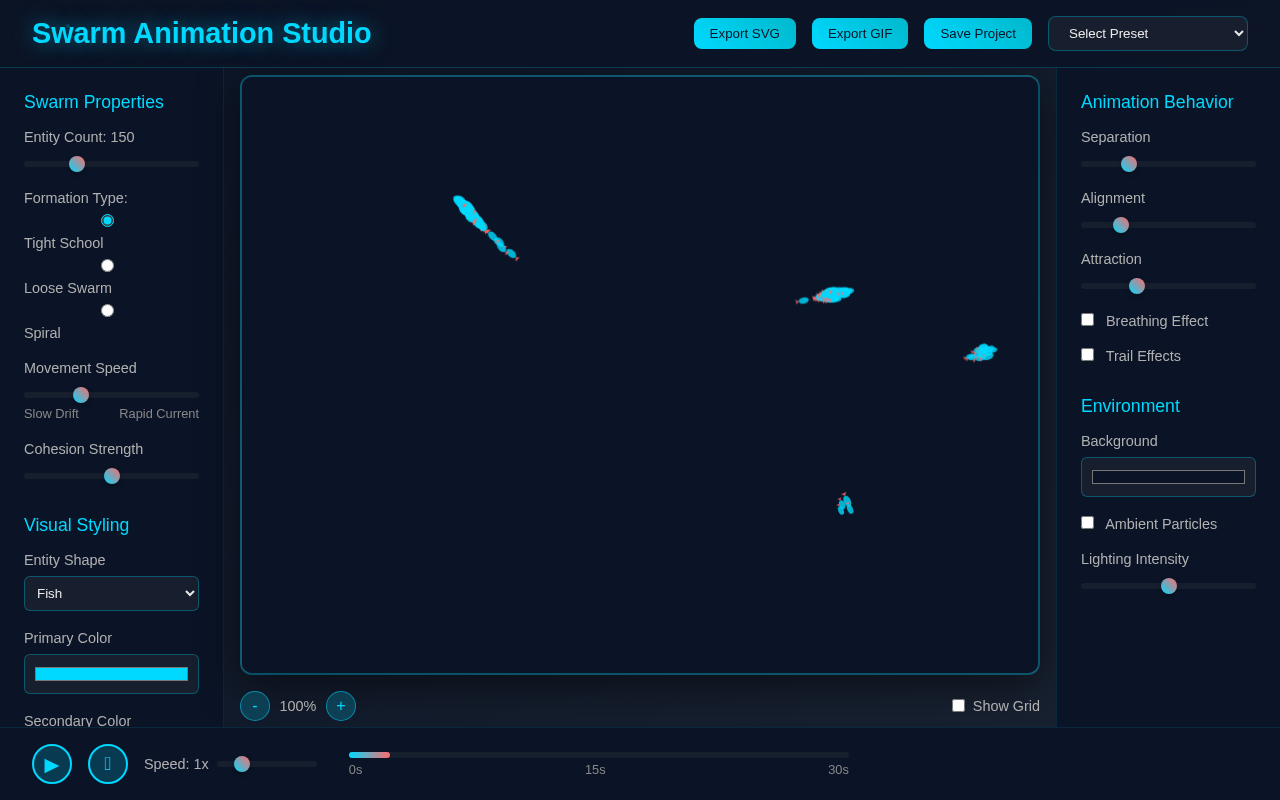Image resolution: width=1280 pixels, height=800 pixels.
Task: Switch to the Loose Swarm formation
Action: coord(107,265)
